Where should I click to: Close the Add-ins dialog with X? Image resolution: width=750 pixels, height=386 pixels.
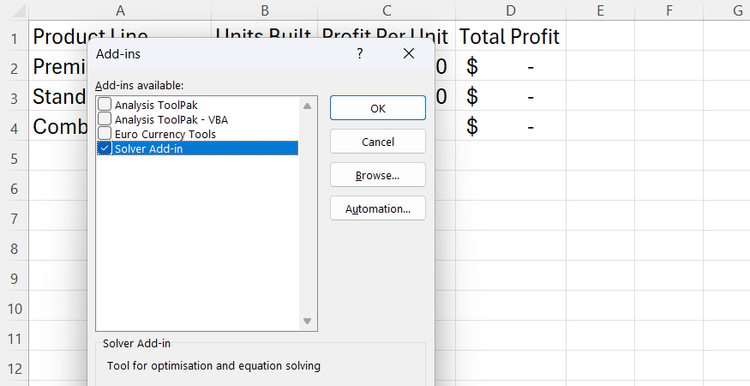(x=408, y=54)
